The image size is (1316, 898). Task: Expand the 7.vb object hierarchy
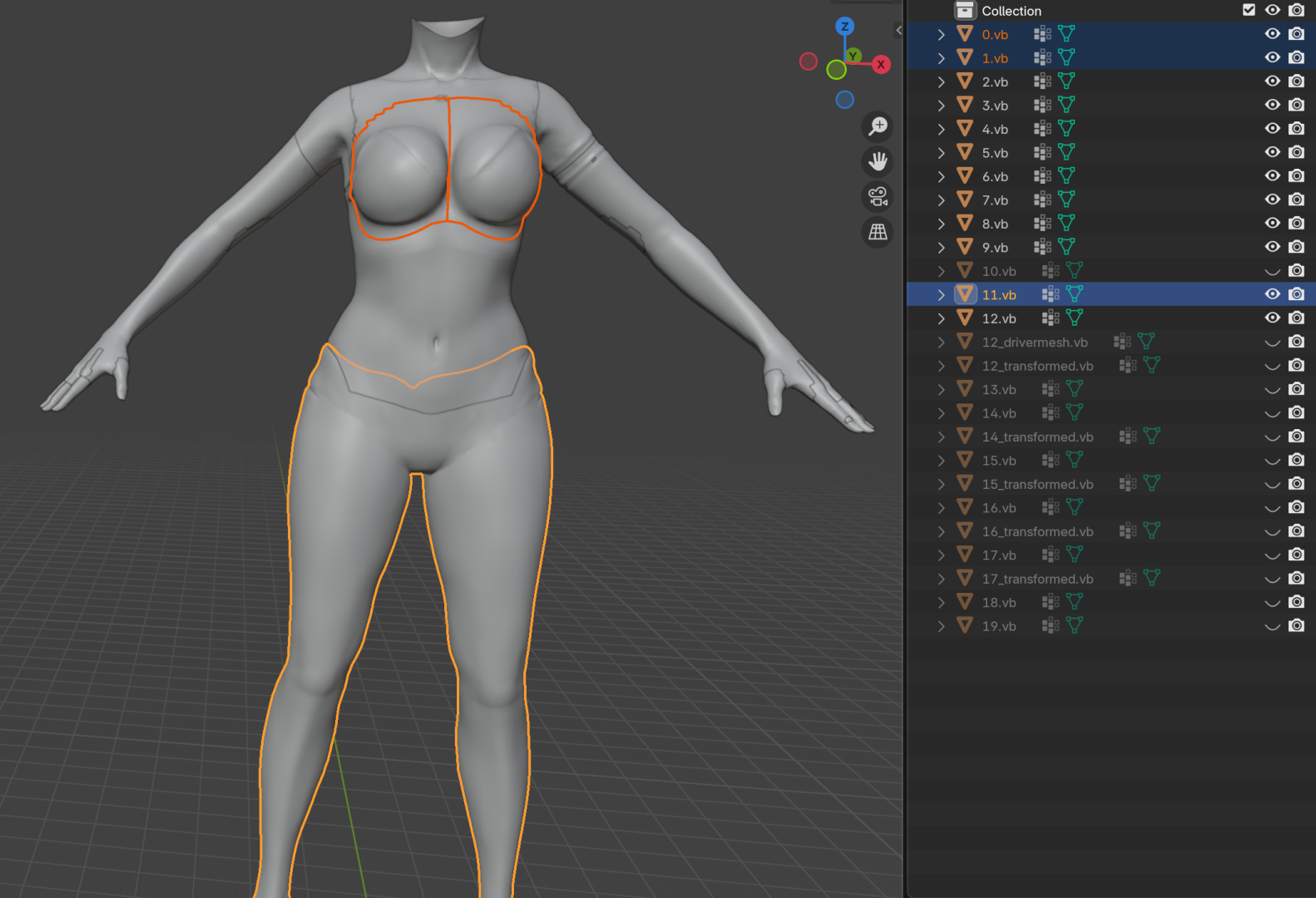(x=941, y=200)
